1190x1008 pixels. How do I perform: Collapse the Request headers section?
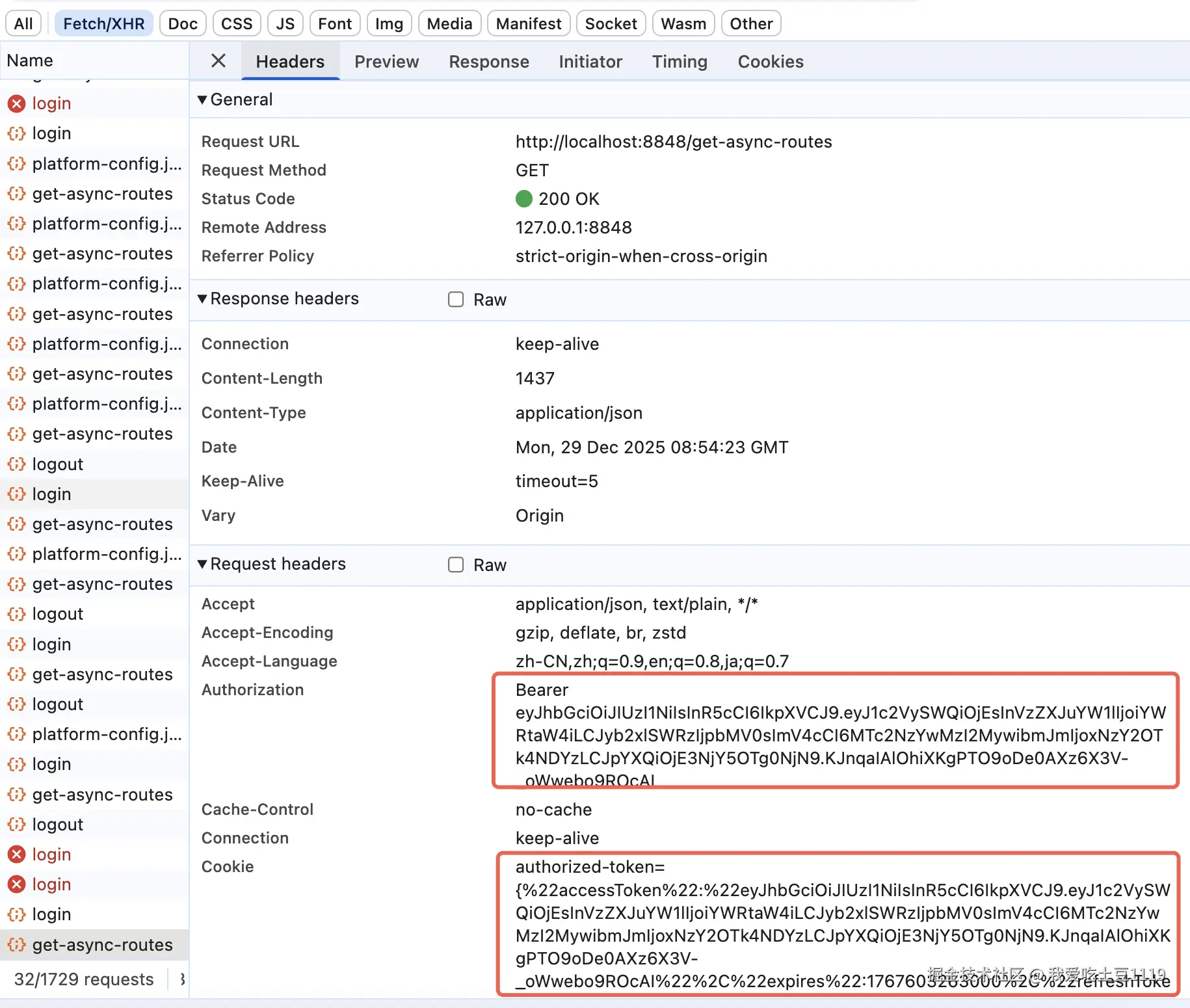click(202, 564)
